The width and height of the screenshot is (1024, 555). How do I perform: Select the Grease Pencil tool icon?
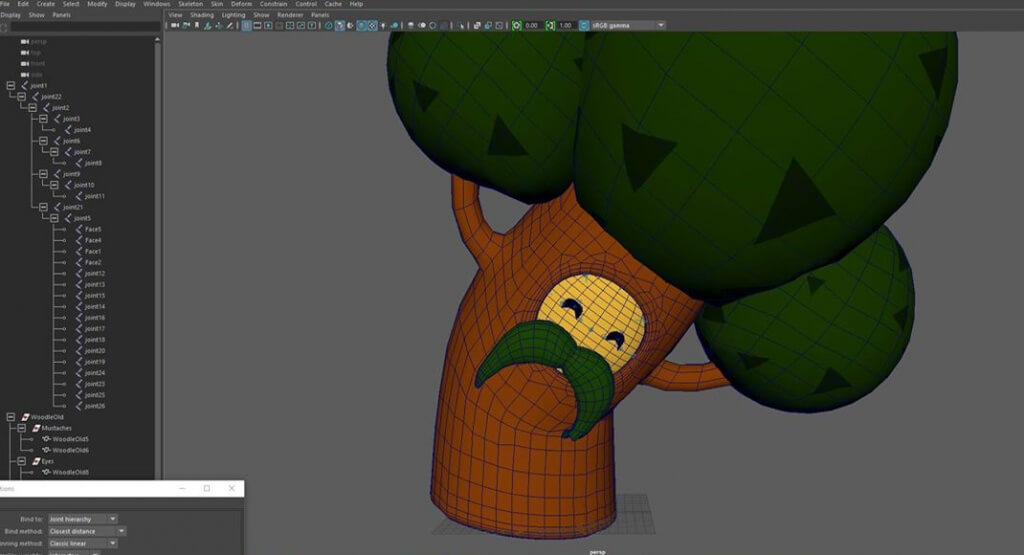230,25
